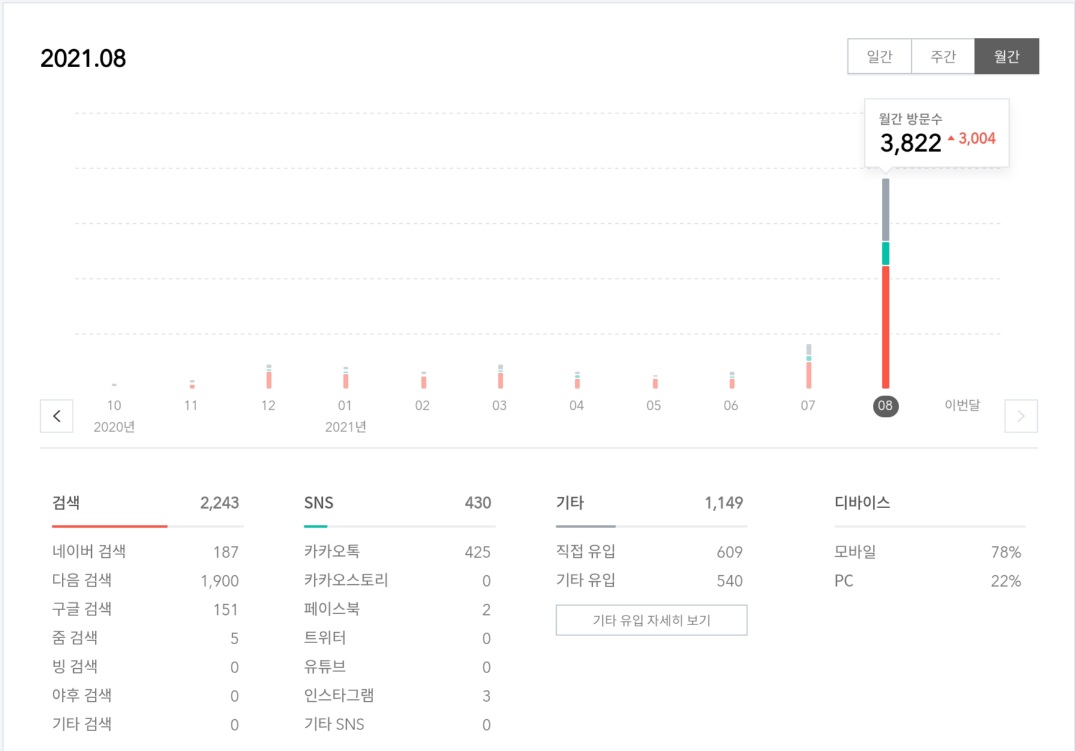Screen dimensions: 1075x751
Task: Select month 06 on the chart axis
Action: [731, 405]
